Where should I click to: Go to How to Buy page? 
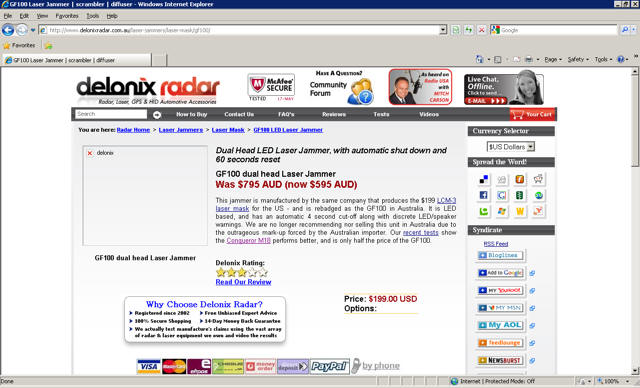pyautogui.click(x=191, y=115)
